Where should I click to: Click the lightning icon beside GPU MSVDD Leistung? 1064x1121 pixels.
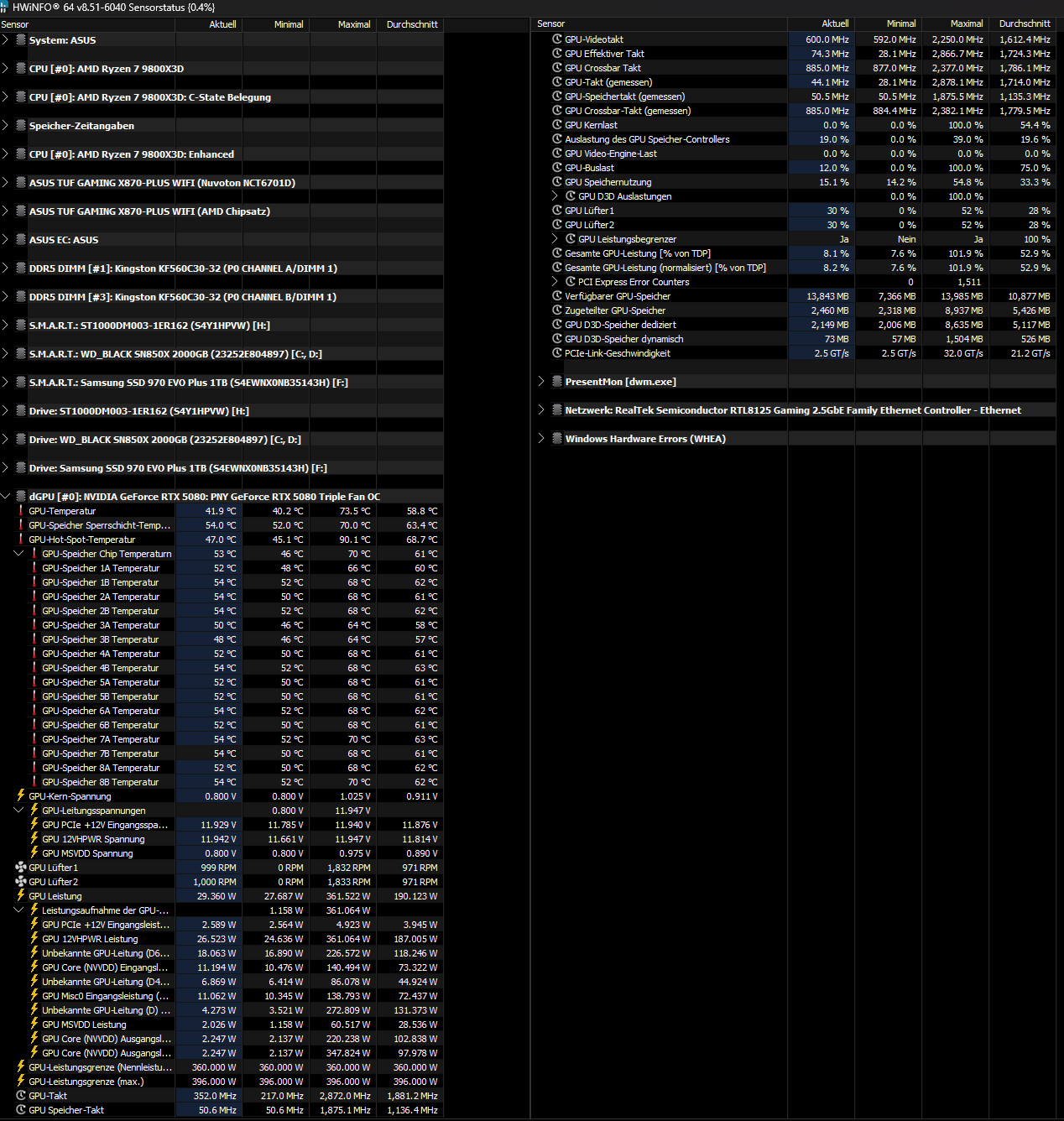point(34,1025)
